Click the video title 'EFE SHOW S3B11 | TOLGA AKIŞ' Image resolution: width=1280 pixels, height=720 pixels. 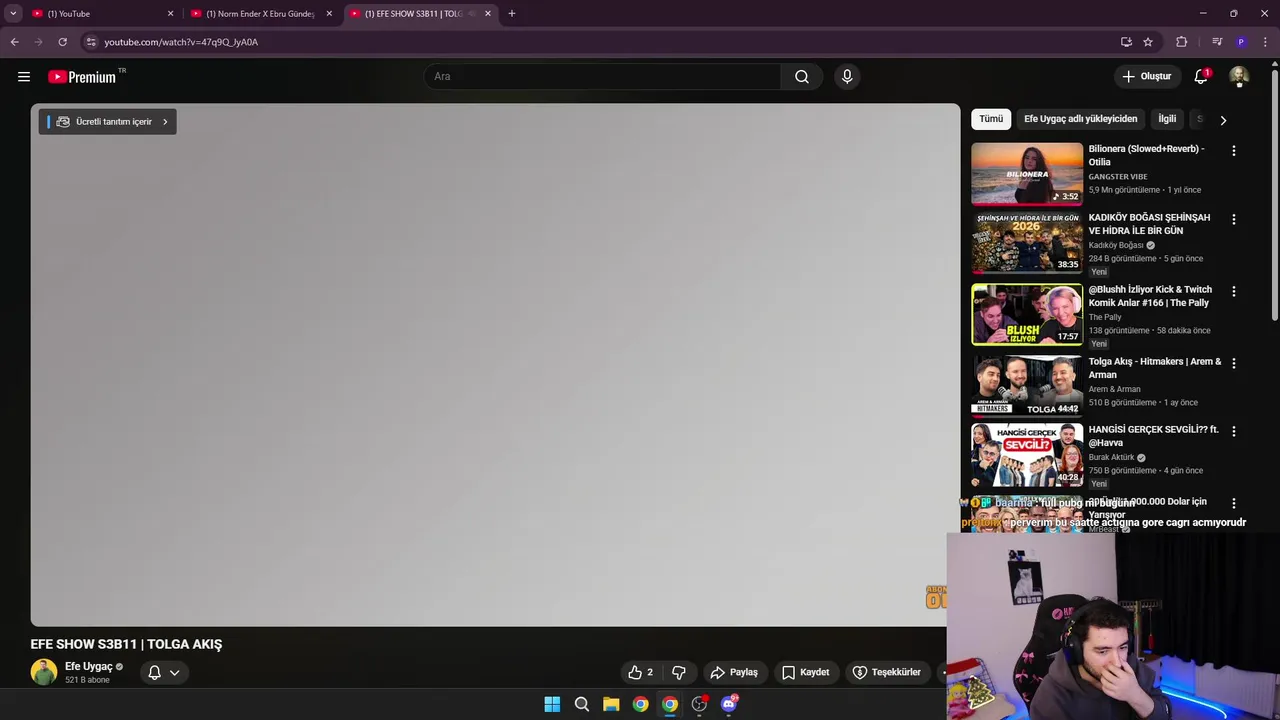point(126,644)
